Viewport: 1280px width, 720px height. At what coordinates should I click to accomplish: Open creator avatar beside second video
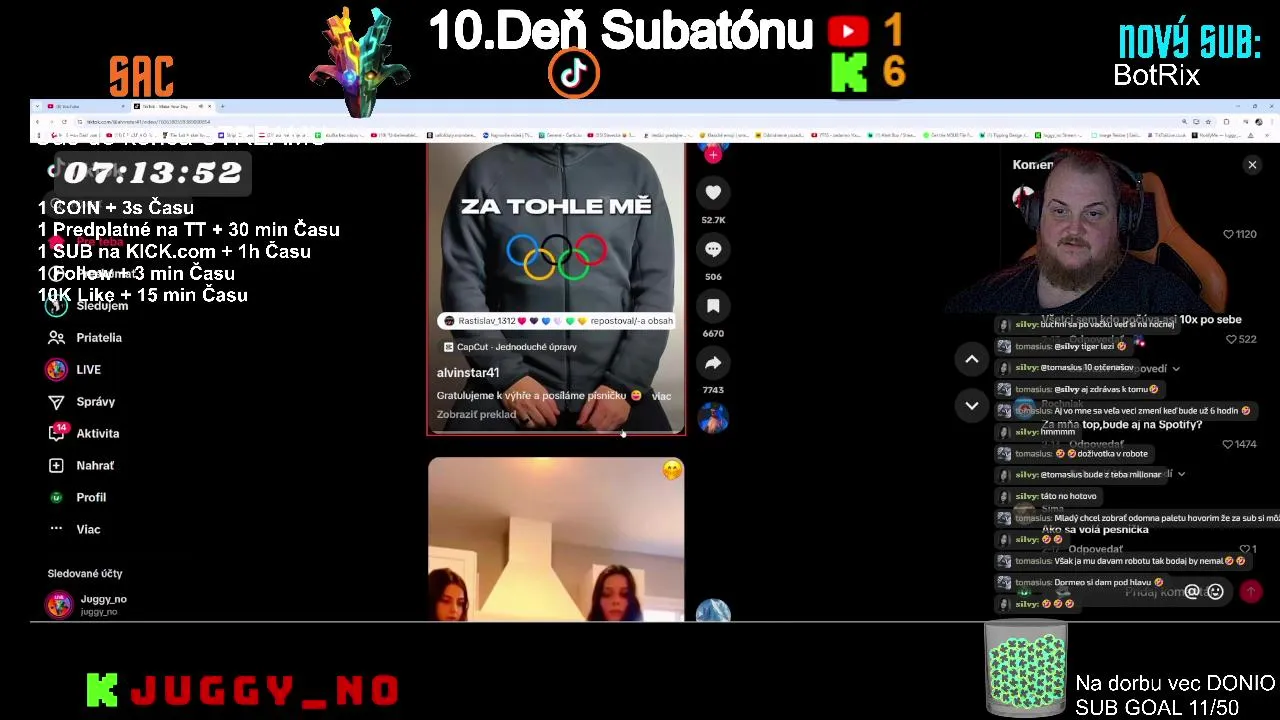click(x=713, y=611)
